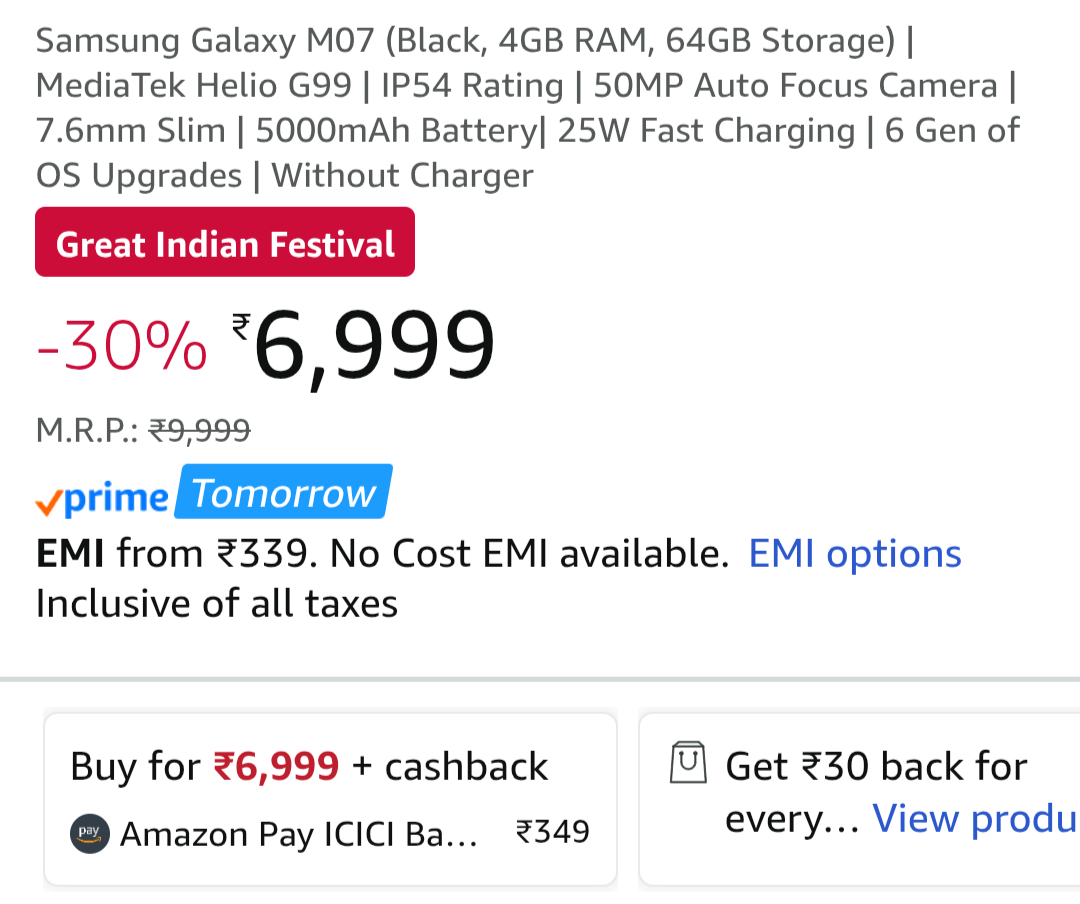
Task: Click the large 6,999 price
Action: 375,345
